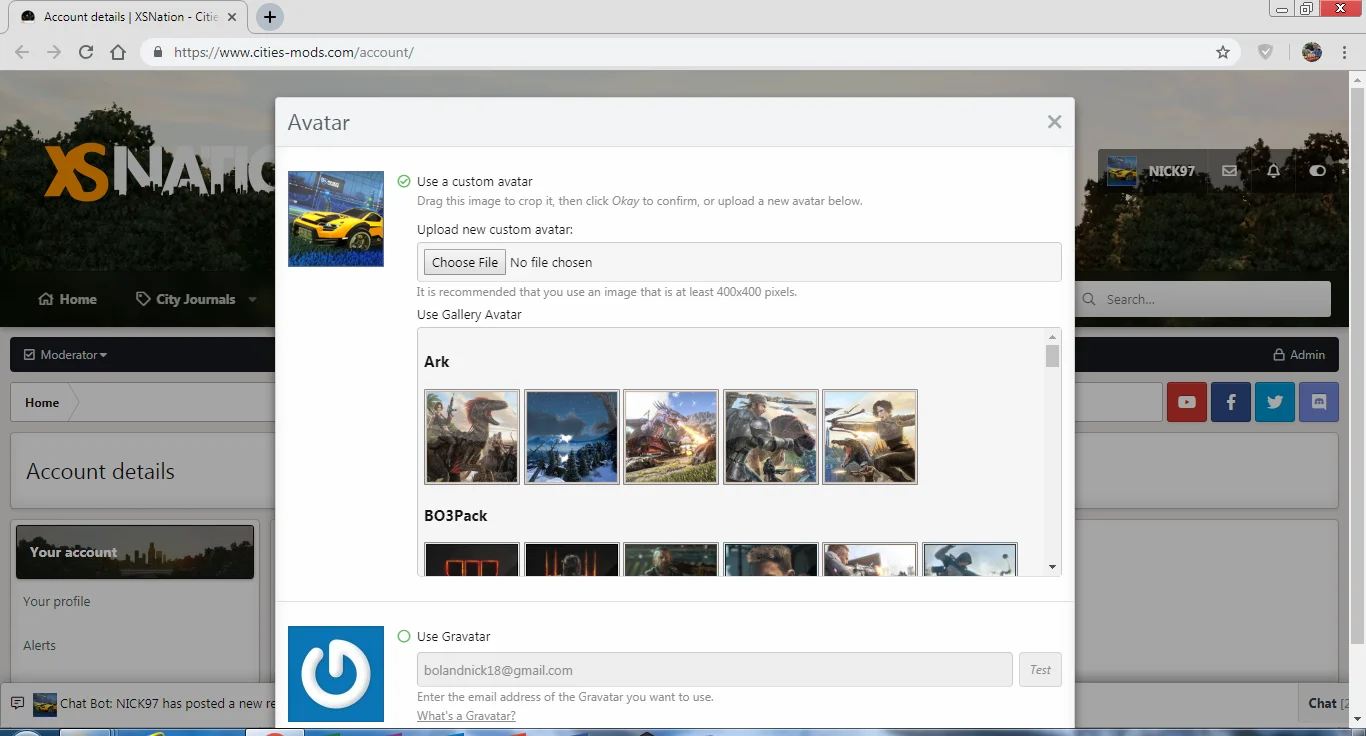Click page scrollbar up arrow
This screenshot has width=1366, height=736.
tap(1358, 78)
